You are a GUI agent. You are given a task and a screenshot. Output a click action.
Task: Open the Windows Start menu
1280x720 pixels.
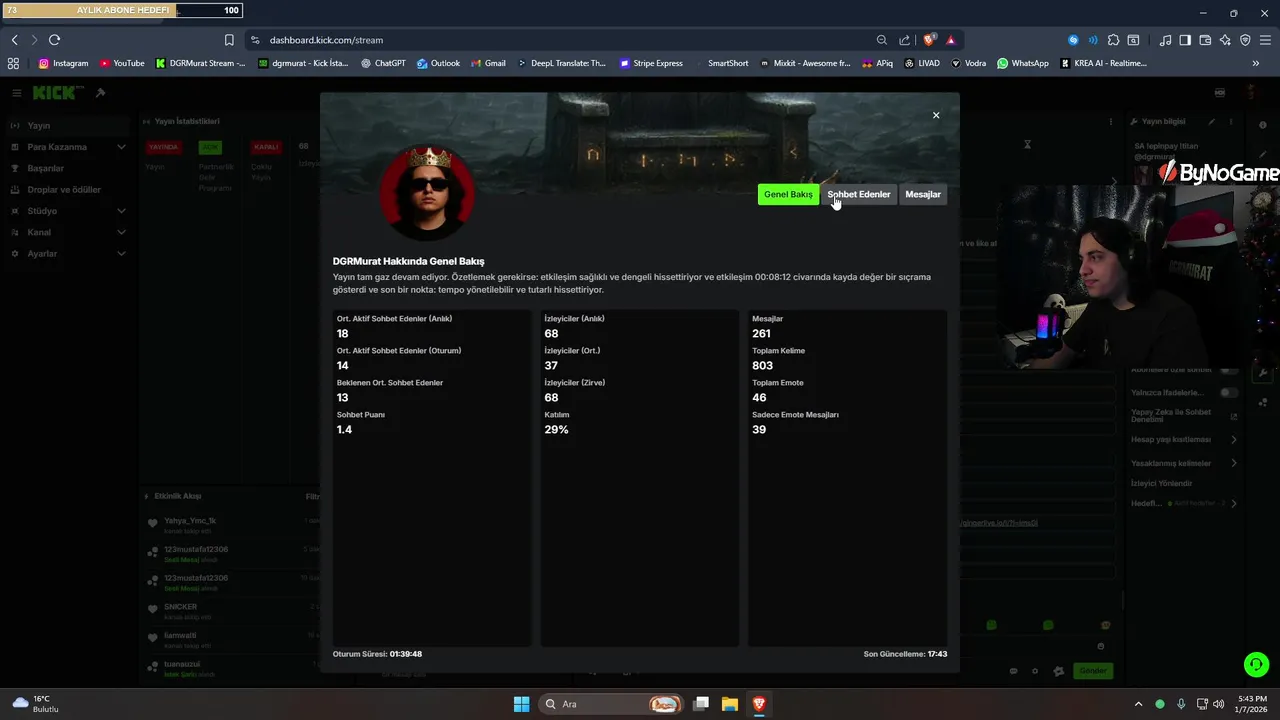click(x=521, y=704)
